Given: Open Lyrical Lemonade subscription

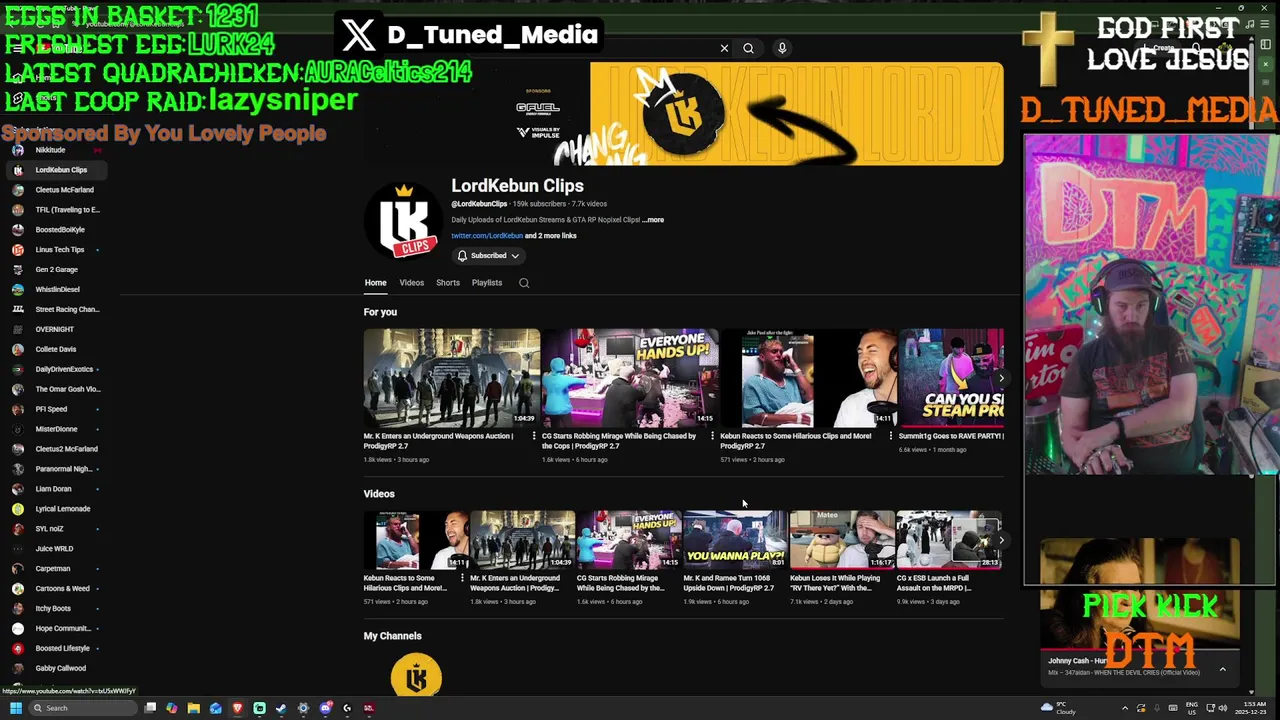Looking at the screenshot, I should pos(57,509).
